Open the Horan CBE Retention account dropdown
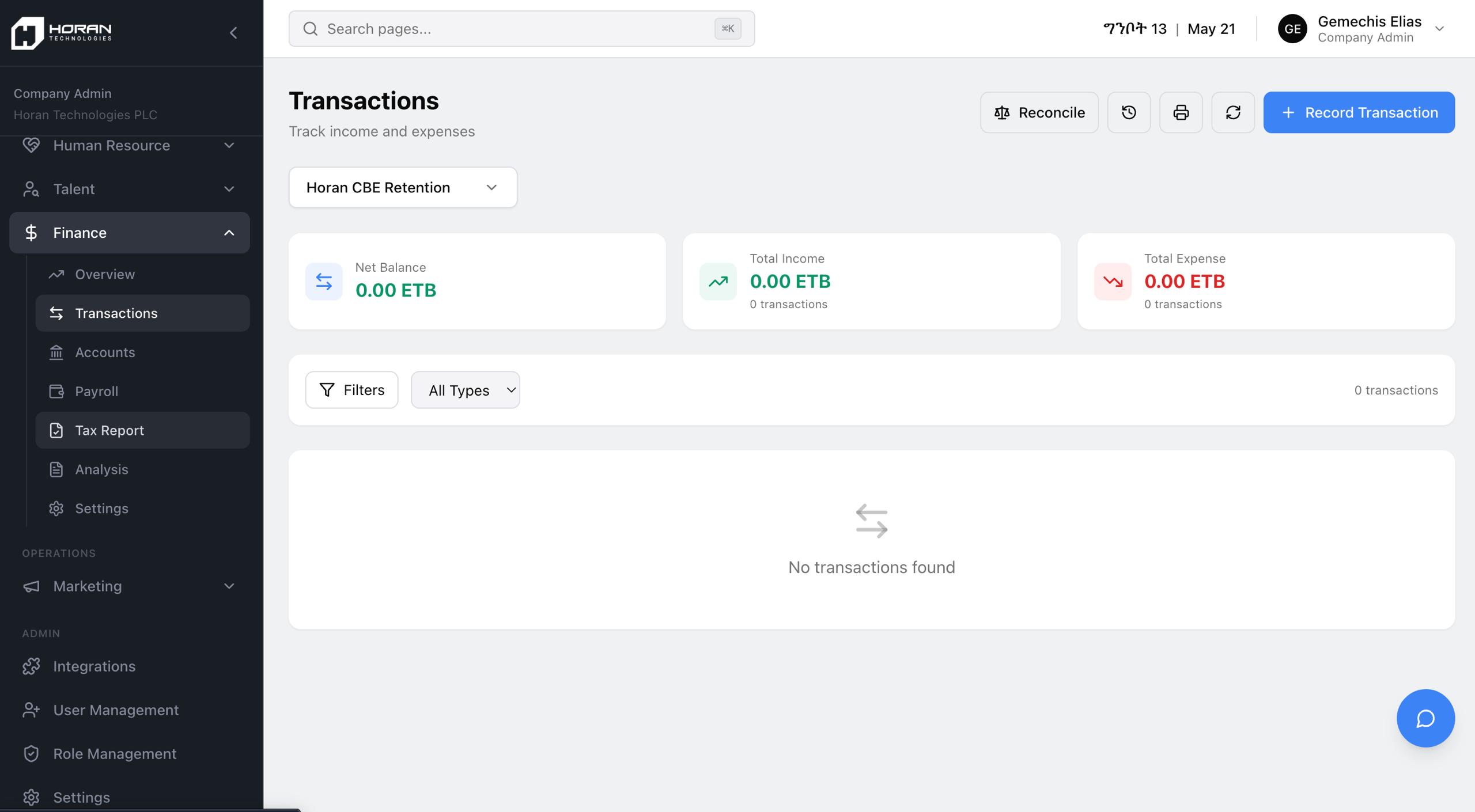Viewport: 1475px width, 812px height. pos(403,187)
